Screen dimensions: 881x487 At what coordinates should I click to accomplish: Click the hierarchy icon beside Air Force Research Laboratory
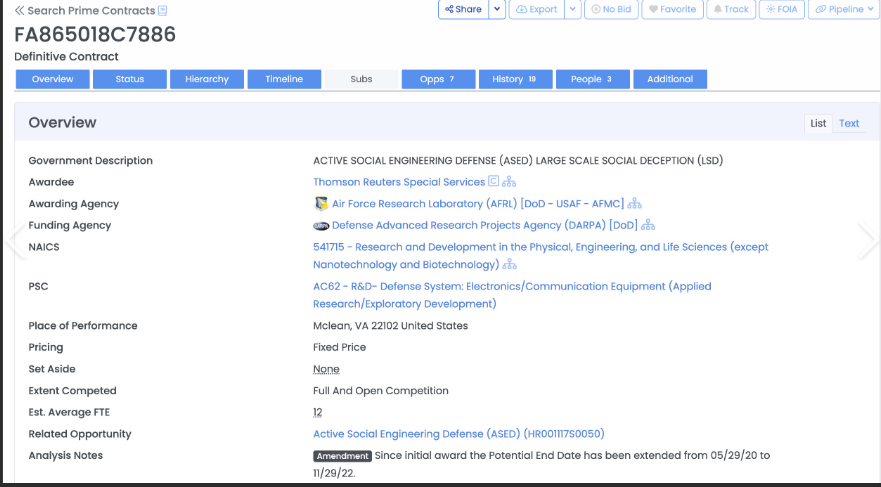(635, 204)
